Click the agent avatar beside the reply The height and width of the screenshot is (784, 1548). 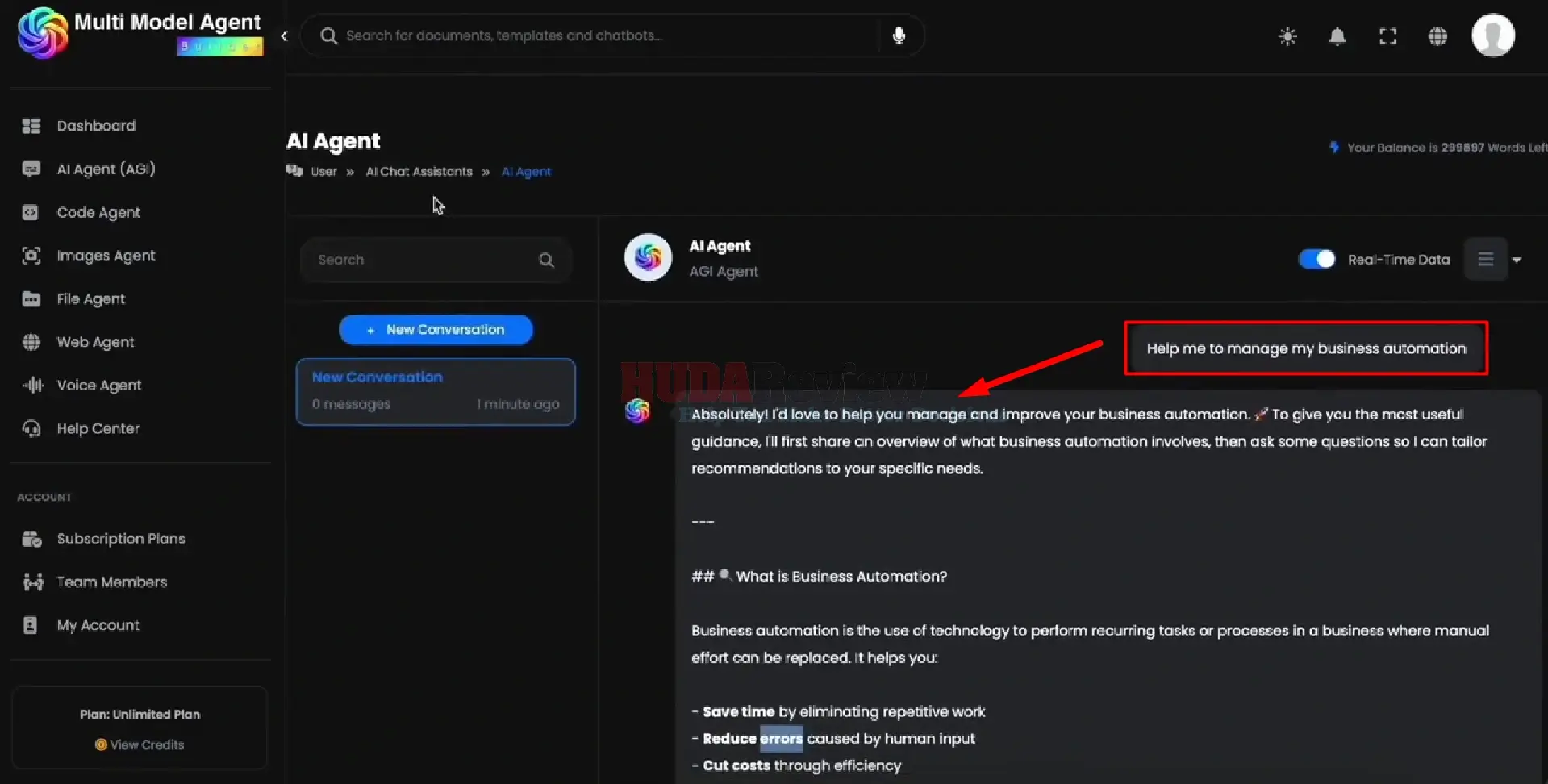[637, 411]
